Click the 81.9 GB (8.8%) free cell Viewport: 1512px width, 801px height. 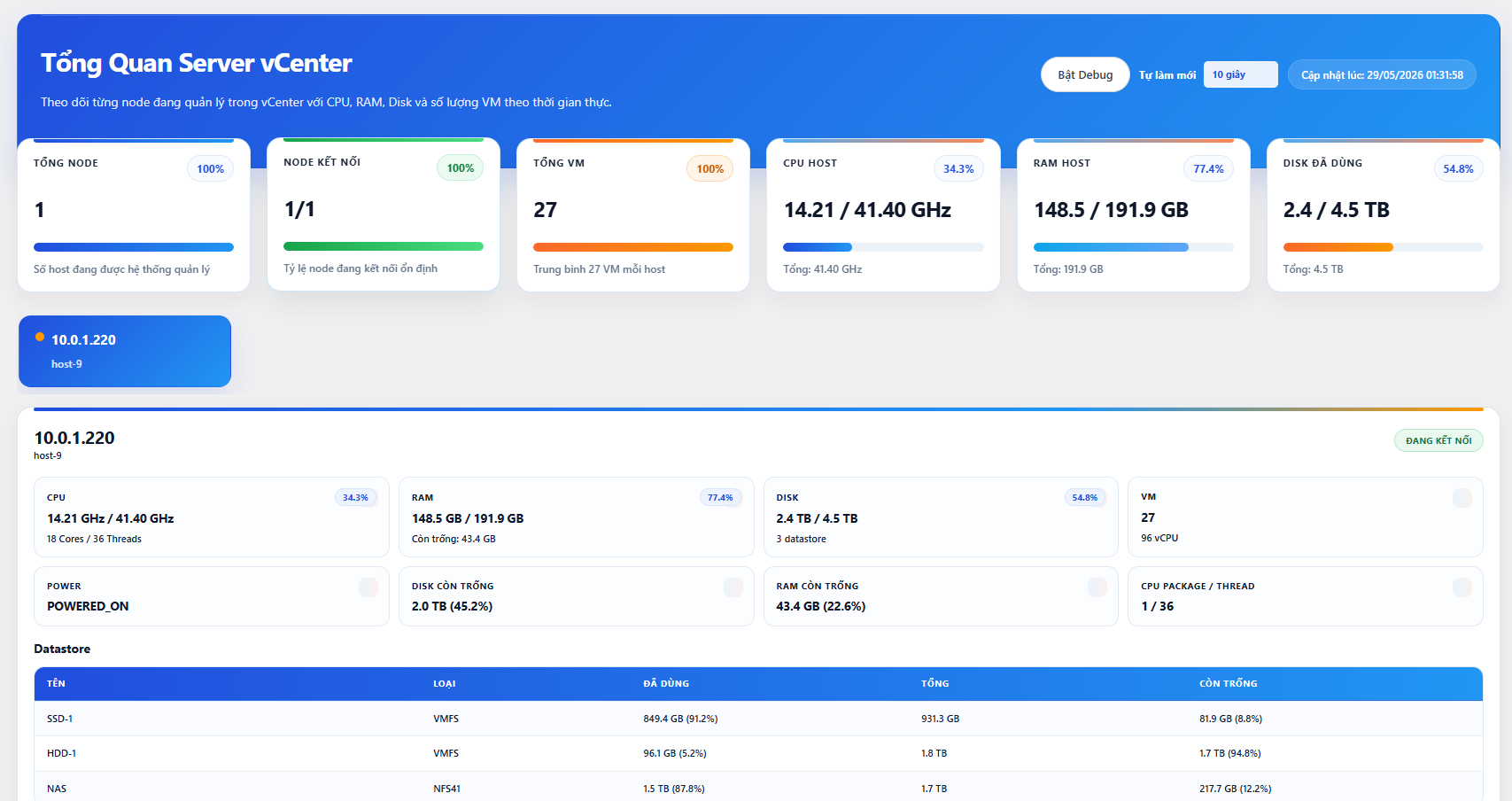click(x=1231, y=719)
